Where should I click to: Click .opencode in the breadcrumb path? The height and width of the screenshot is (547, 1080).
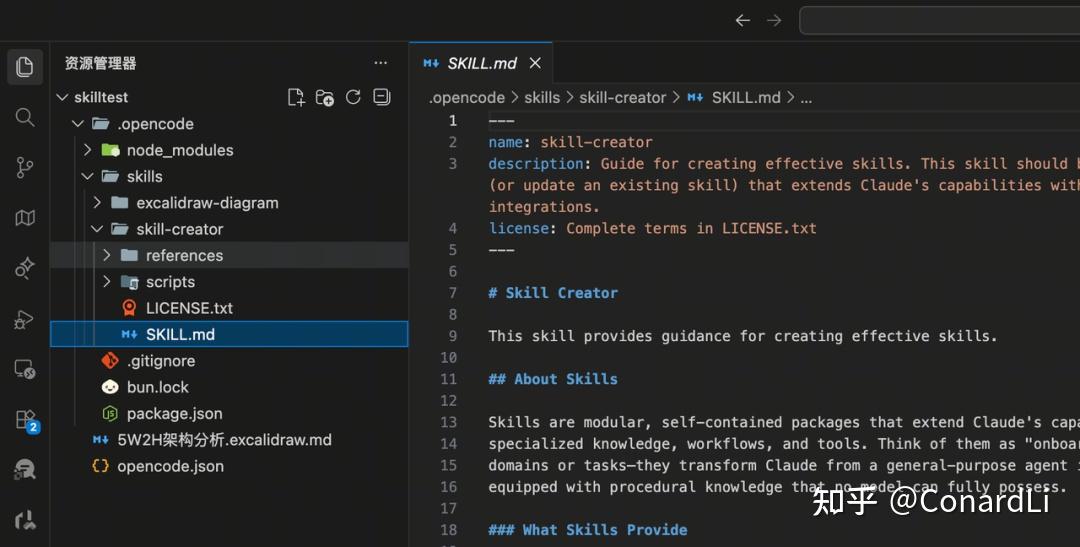tap(467, 98)
